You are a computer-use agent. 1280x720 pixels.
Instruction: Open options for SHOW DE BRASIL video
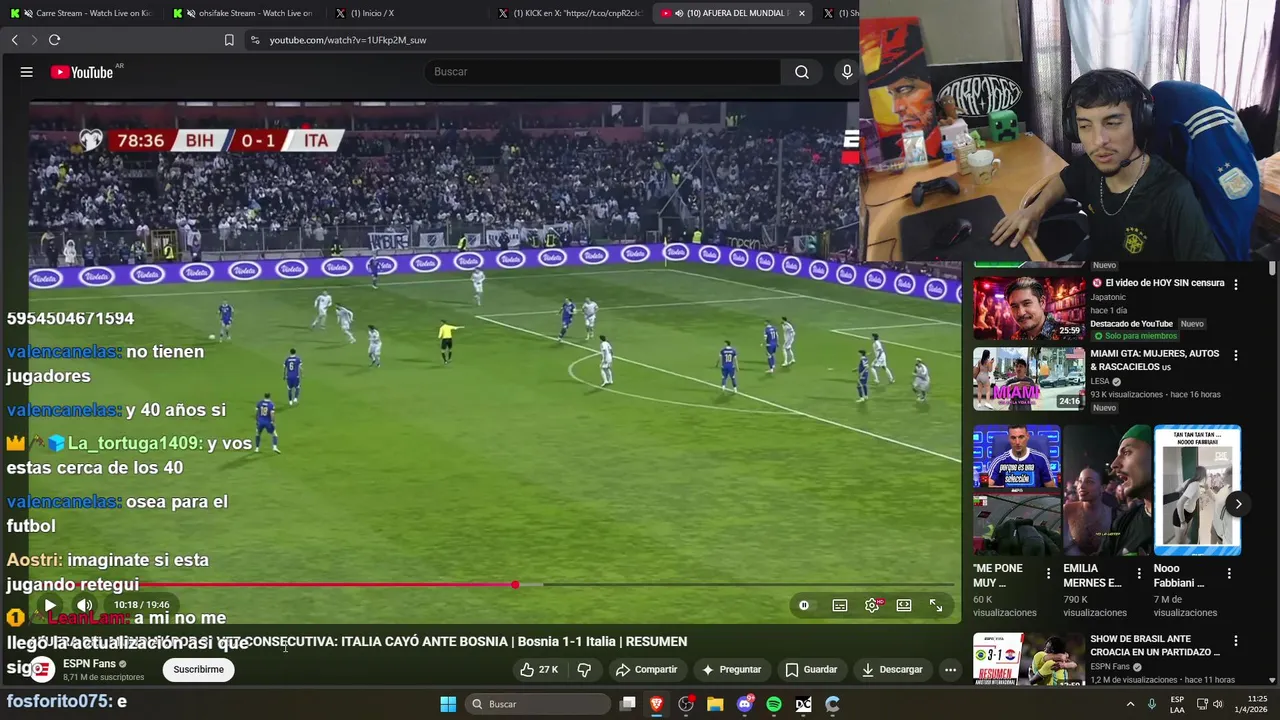[x=1236, y=641]
